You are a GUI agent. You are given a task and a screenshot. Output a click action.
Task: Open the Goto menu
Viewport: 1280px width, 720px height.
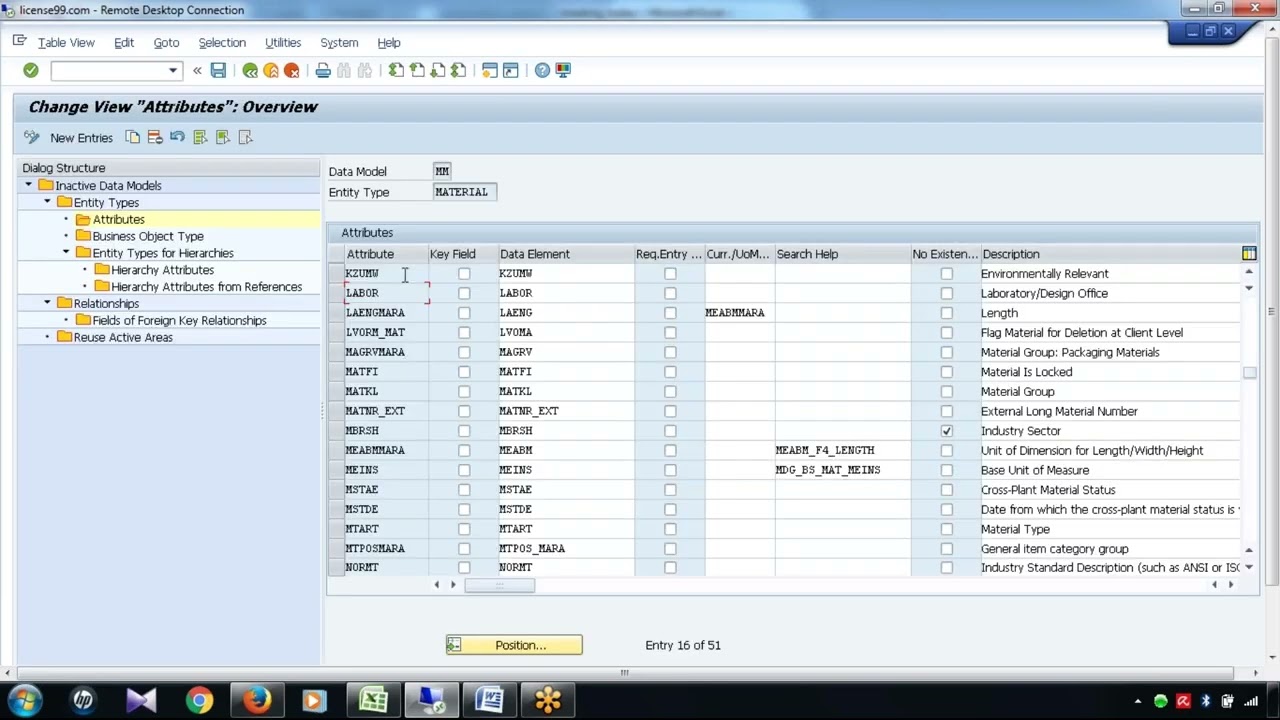166,43
